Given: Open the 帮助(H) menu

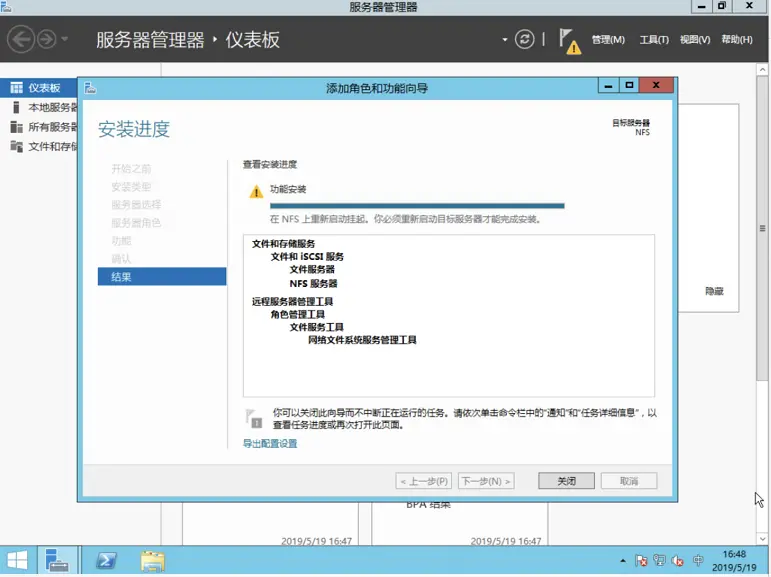Looking at the screenshot, I should point(737,39).
